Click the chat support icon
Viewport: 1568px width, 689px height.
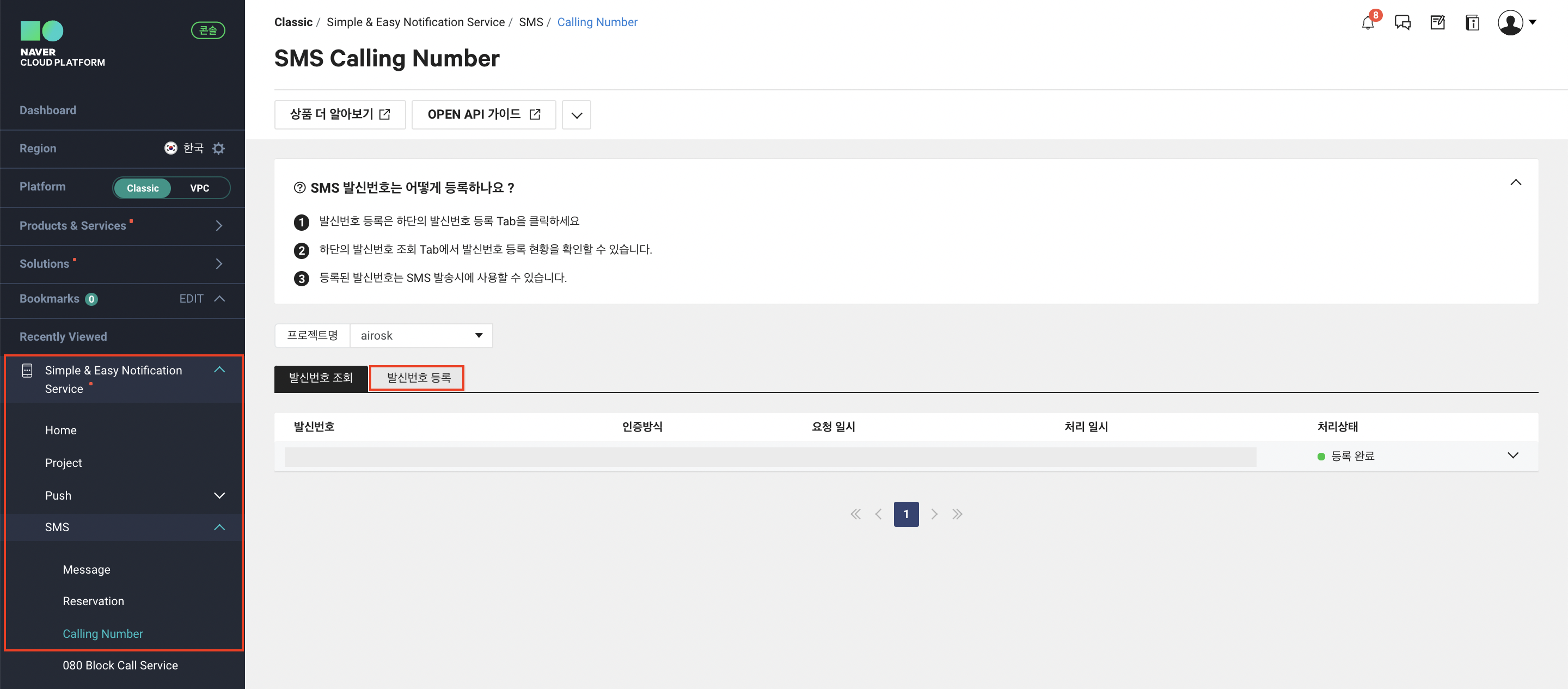pos(1402,23)
